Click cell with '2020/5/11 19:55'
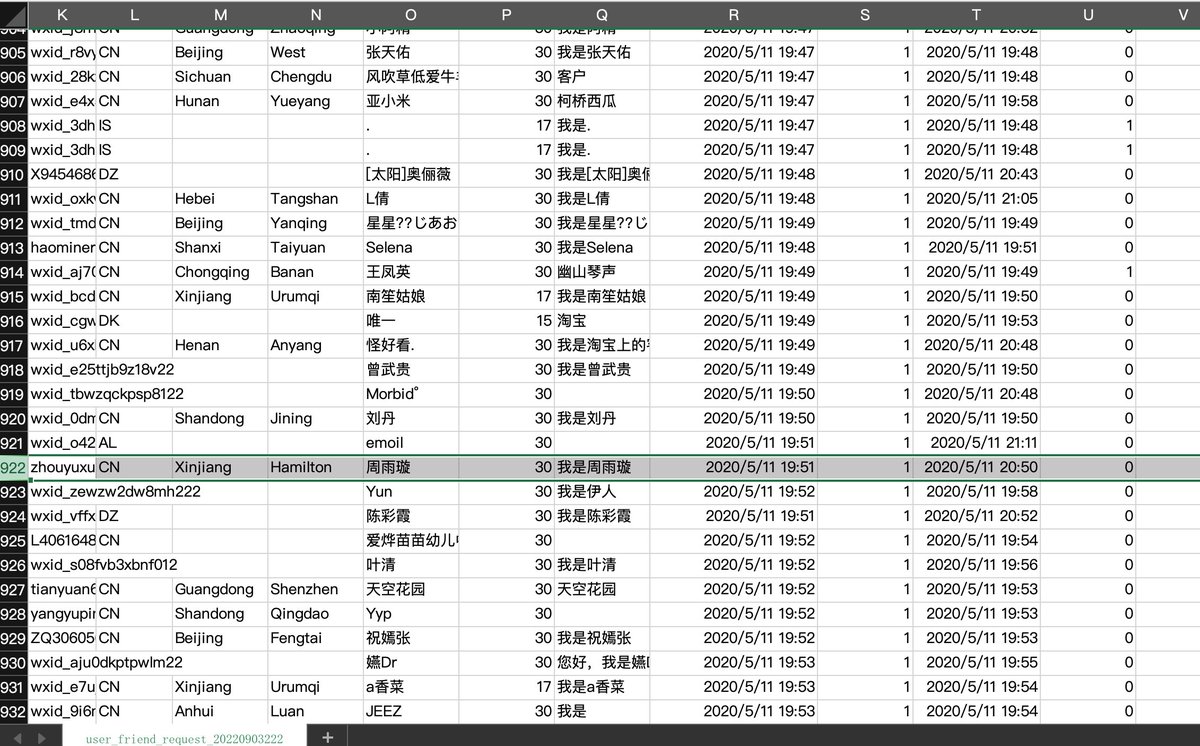This screenshot has width=1200, height=746. click(976, 662)
